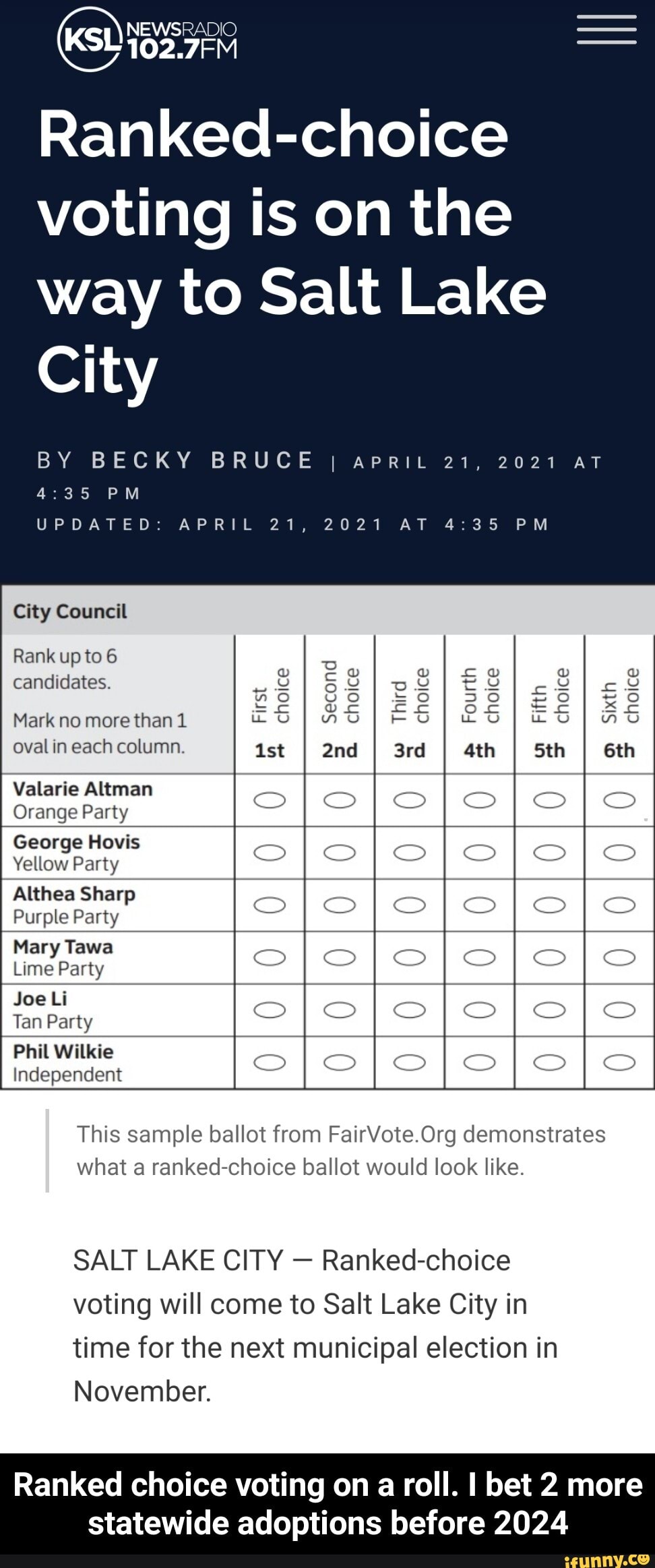This screenshot has height=1568, width=655.
Task: Open the hamburger menu
Action: tap(606, 30)
